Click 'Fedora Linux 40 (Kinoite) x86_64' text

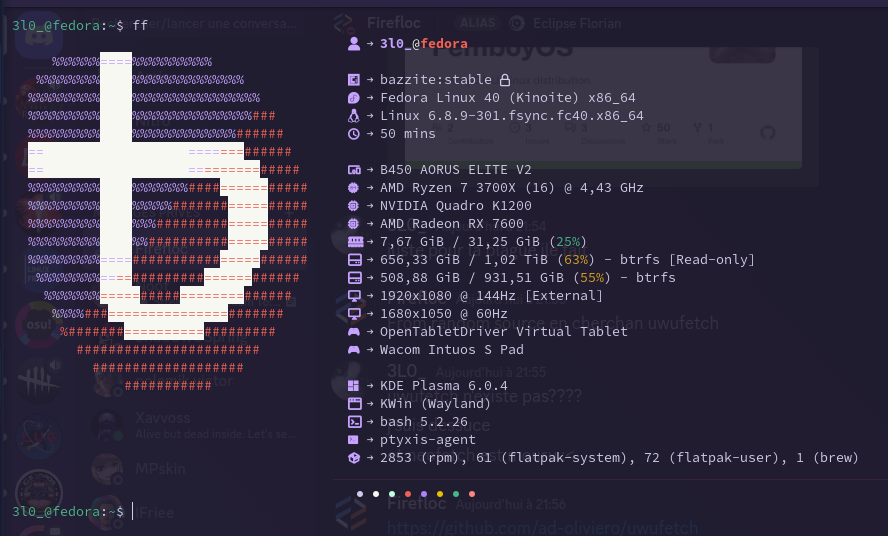(x=508, y=98)
